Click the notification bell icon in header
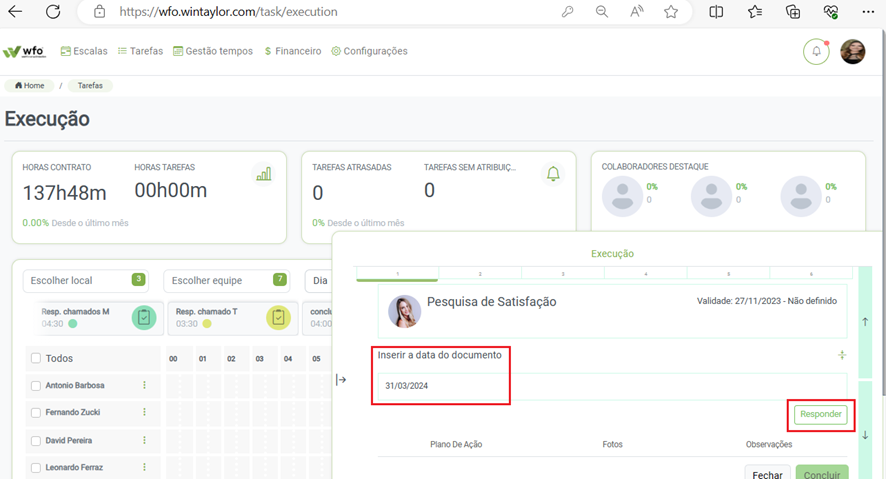Screen dimensions: 886x479 (816, 52)
